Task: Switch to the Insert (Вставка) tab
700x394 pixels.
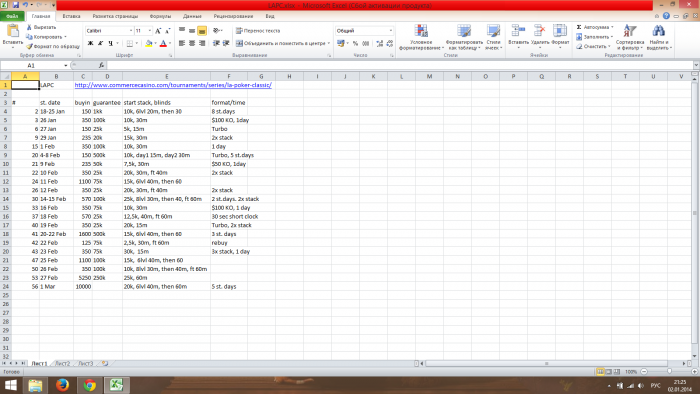Action: coord(71,16)
